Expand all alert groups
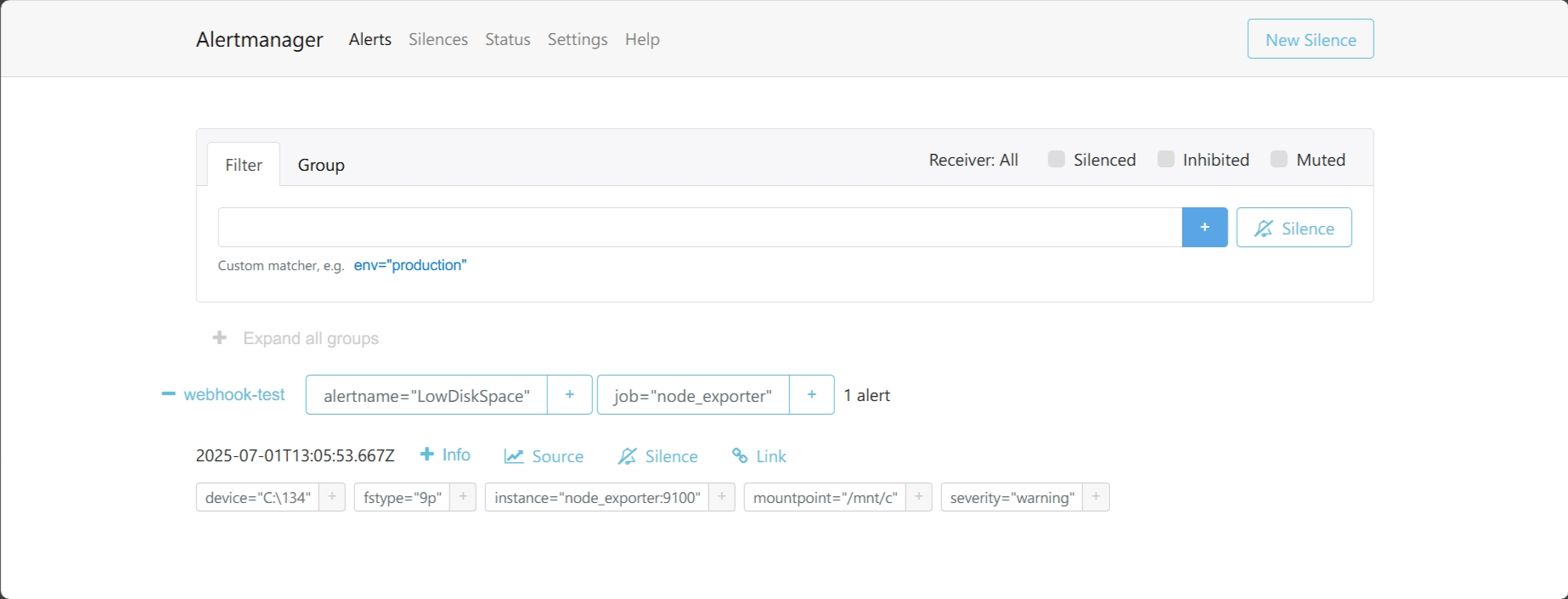Viewport: 1568px width, 599px height. coord(296,338)
